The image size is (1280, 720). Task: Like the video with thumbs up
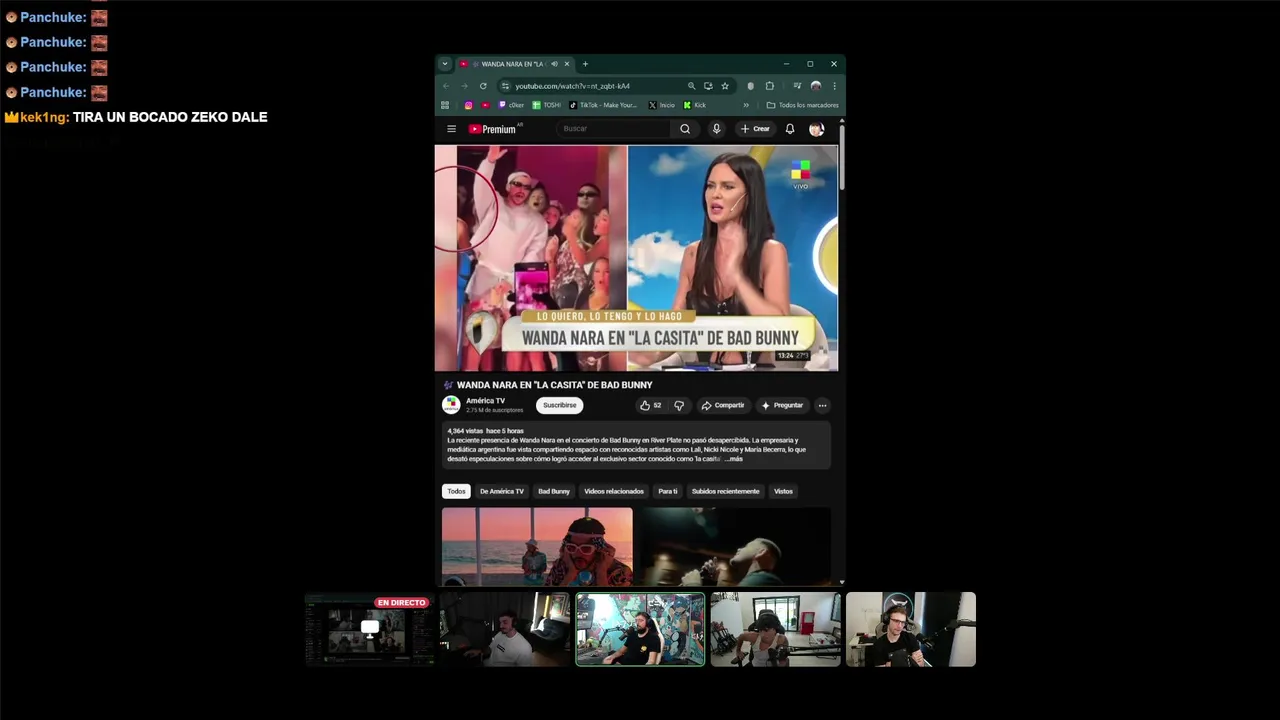click(x=650, y=405)
